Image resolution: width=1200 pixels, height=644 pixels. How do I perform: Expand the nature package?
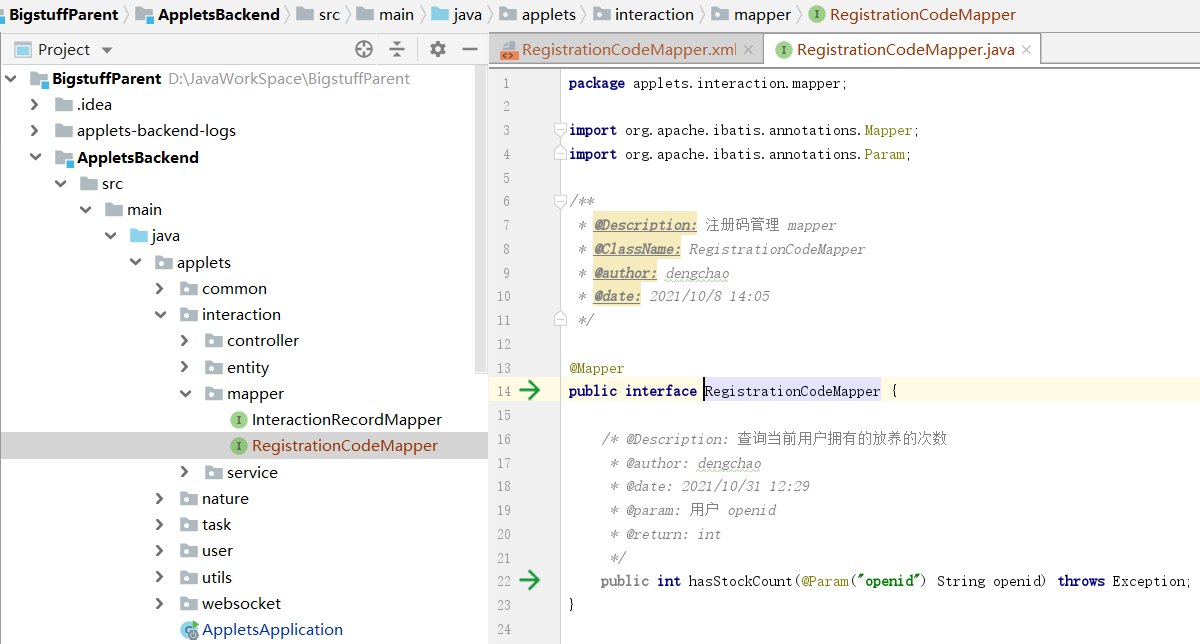pos(160,498)
